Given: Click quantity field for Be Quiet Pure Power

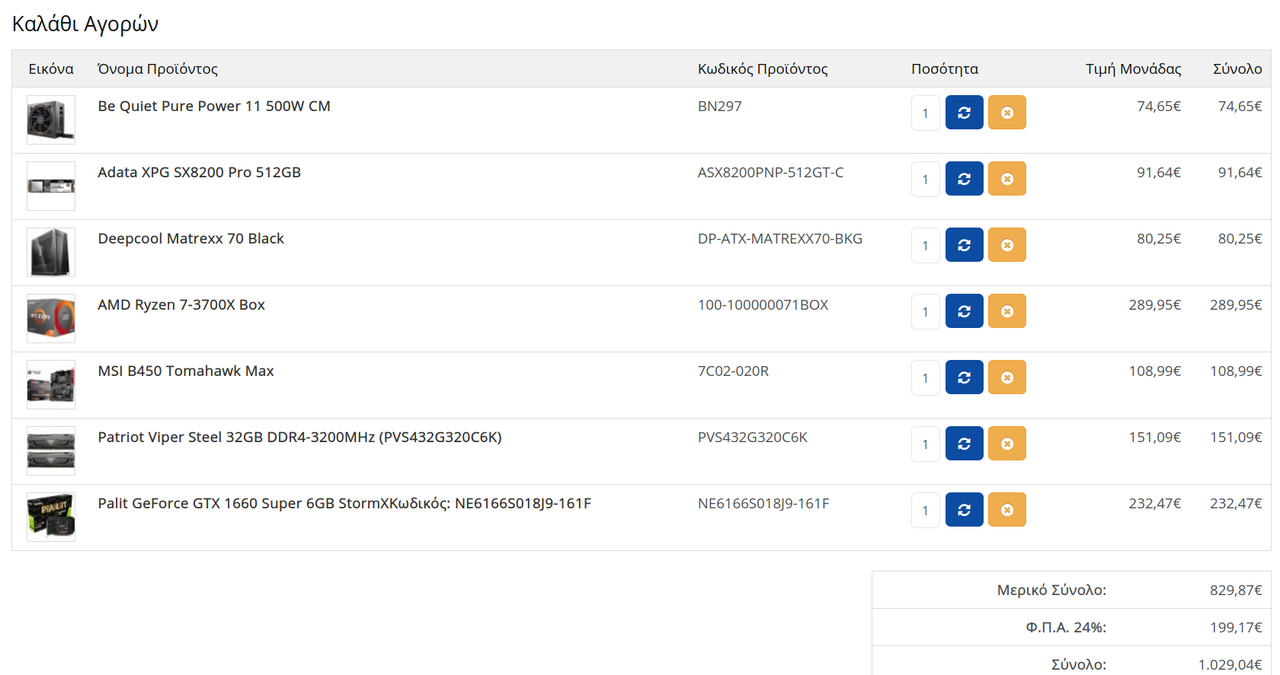Looking at the screenshot, I should [x=926, y=113].
